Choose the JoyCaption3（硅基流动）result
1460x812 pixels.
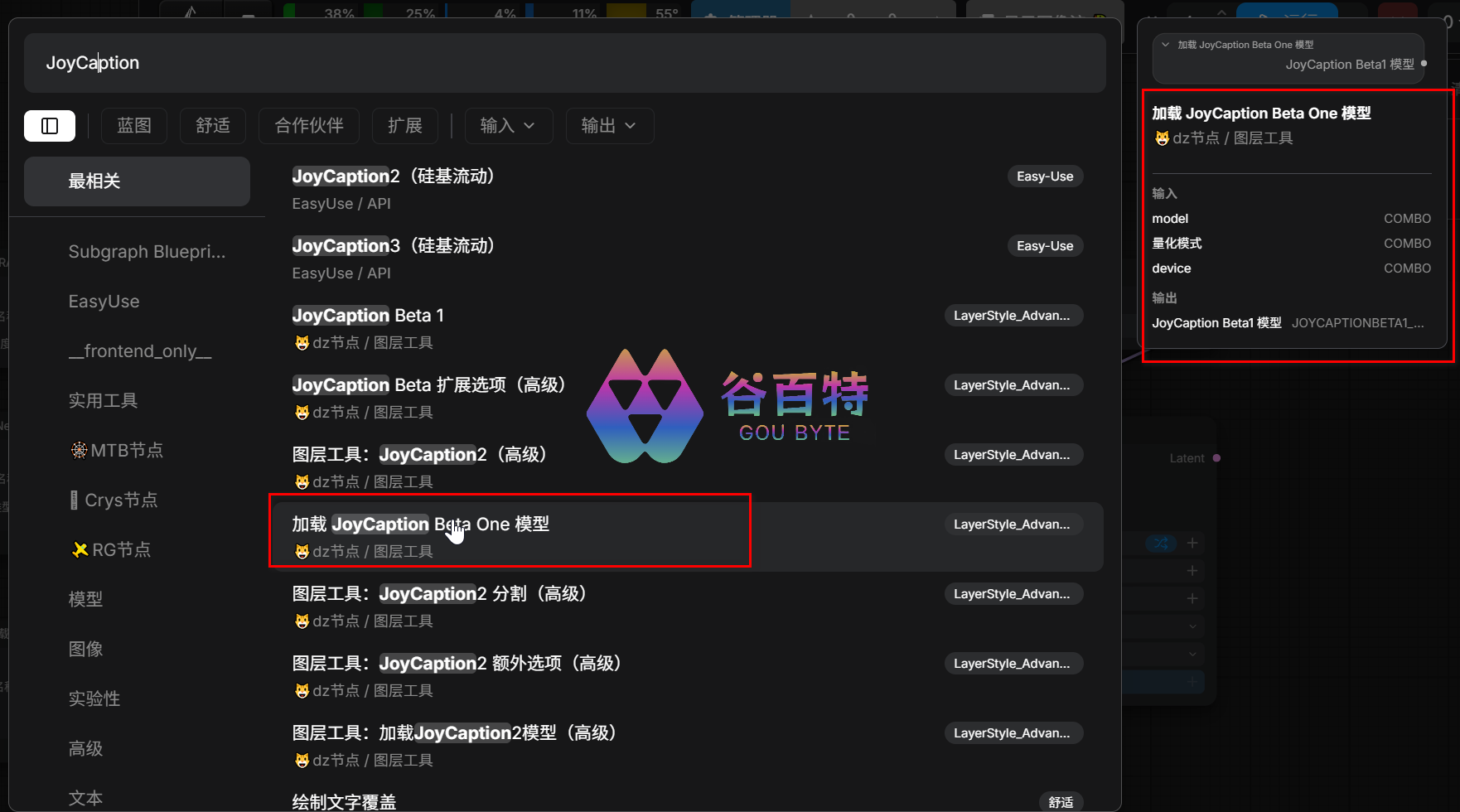pyautogui.click(x=688, y=259)
